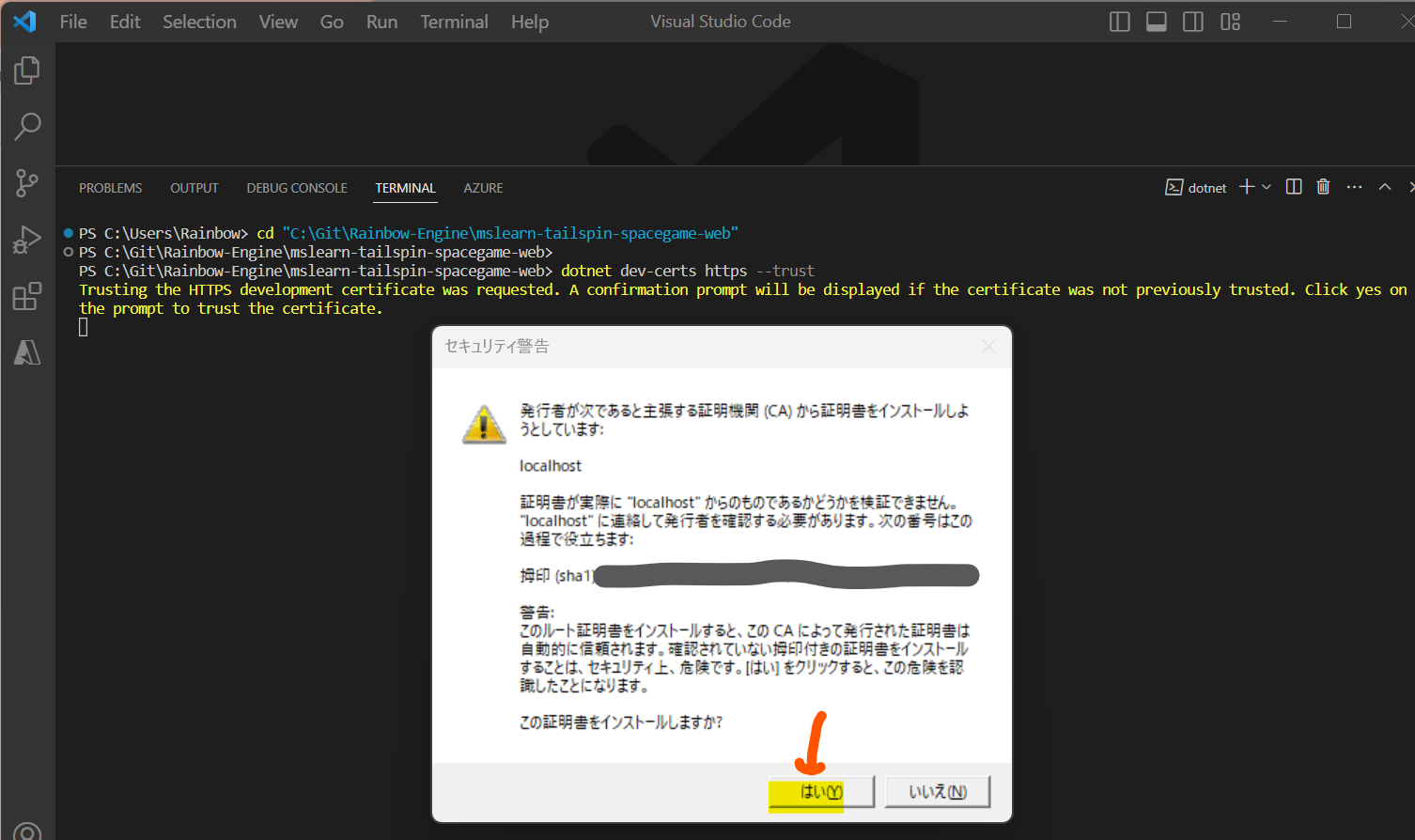This screenshot has height=840, width=1415.
Task: Switch to the OUTPUT tab
Action: click(x=194, y=188)
